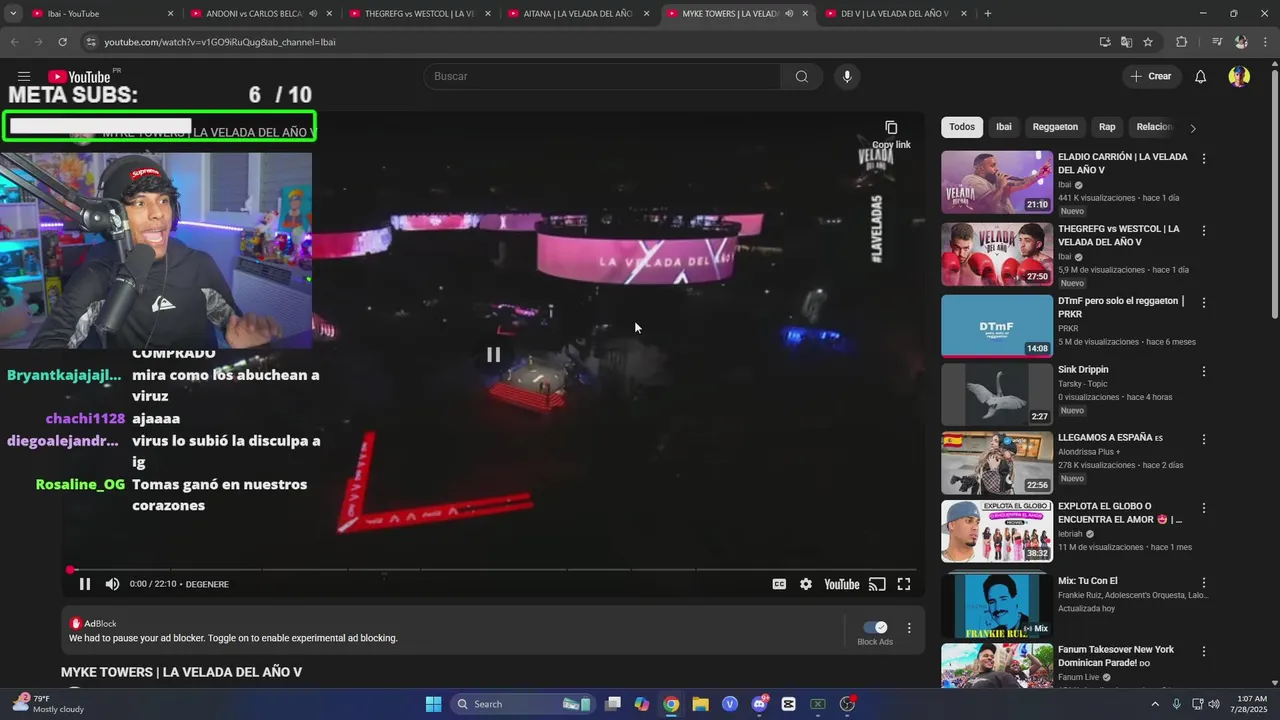Open options menu for THEGREFG vs WESTCOL
Viewport: 1280px width, 720px height.
click(x=1204, y=231)
